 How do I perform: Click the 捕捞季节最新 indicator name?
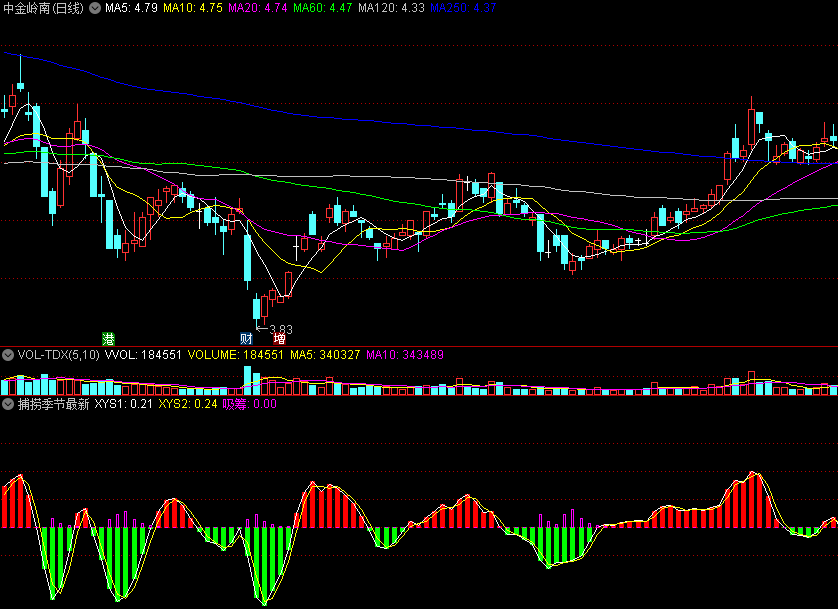click(x=53, y=404)
